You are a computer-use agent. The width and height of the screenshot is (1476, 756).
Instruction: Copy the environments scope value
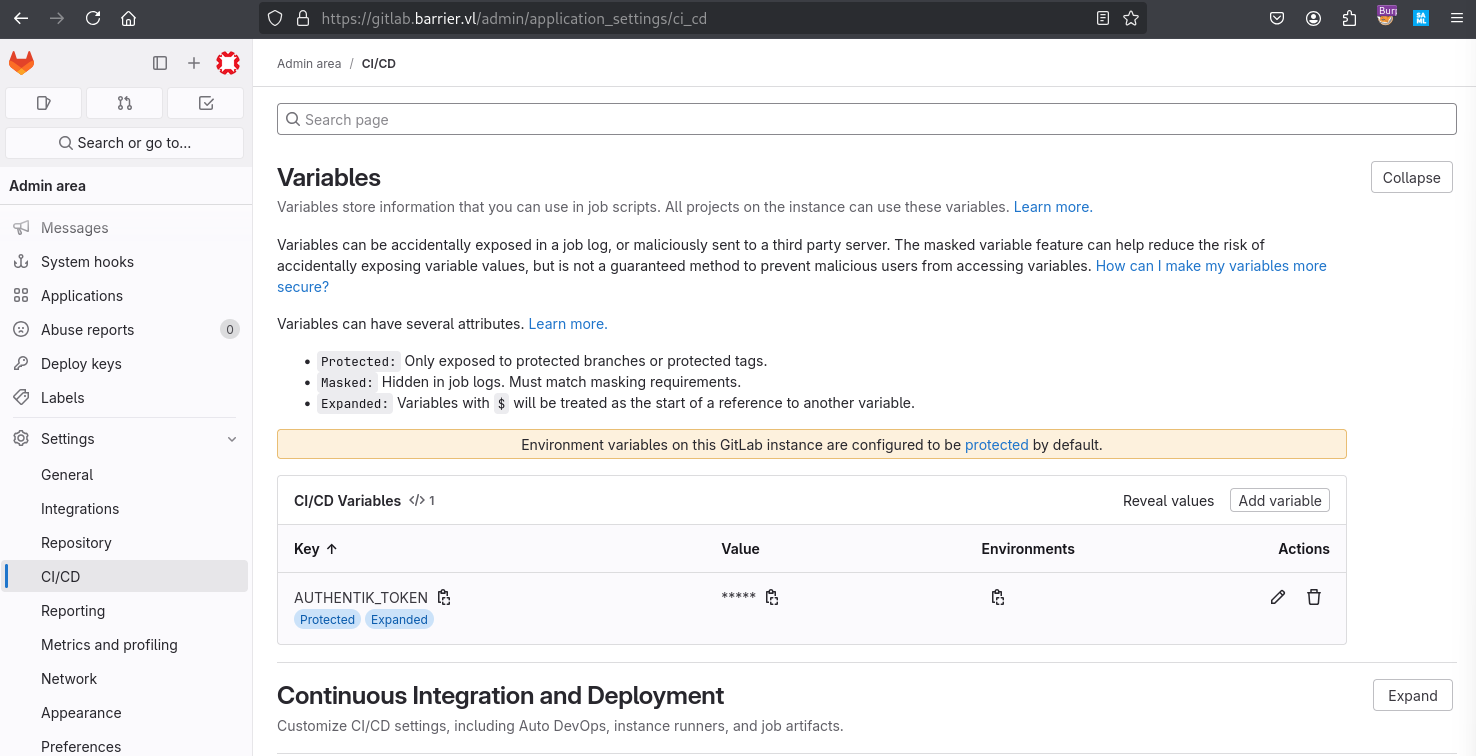click(x=998, y=597)
